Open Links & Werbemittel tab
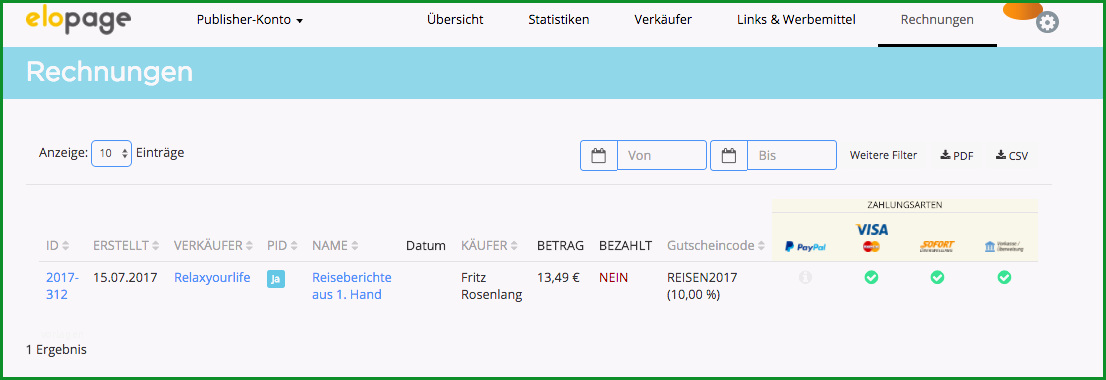This screenshot has height=380, width=1106. [x=796, y=20]
